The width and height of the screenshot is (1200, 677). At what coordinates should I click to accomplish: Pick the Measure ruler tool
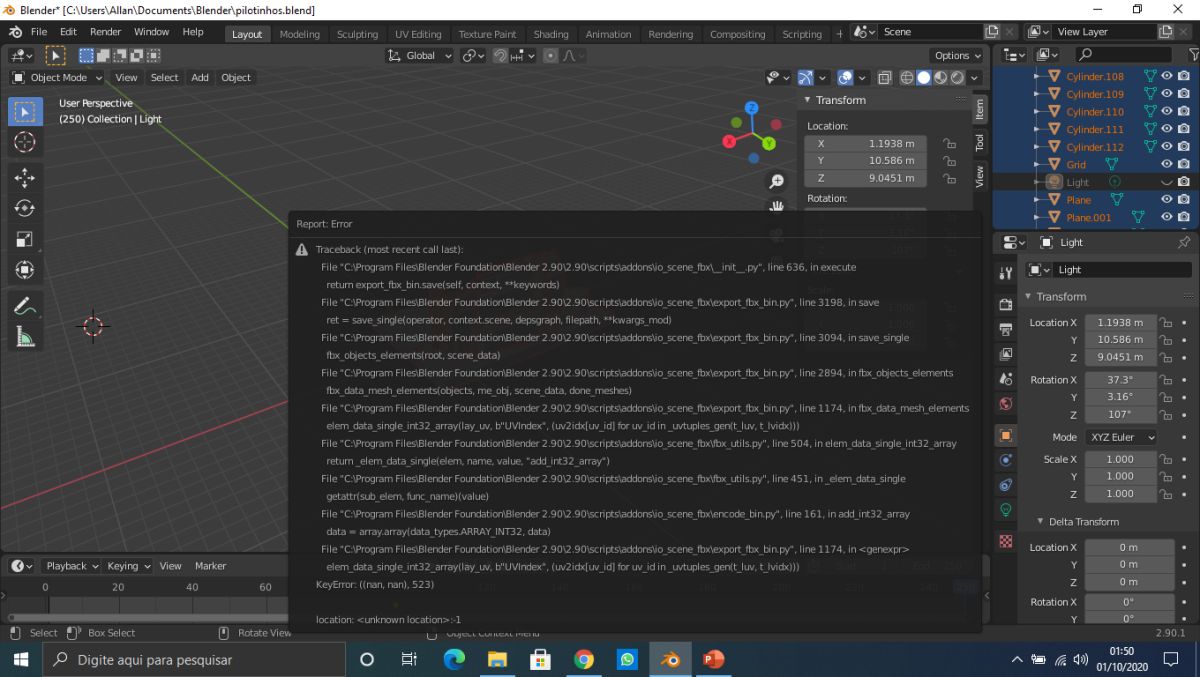pos(26,337)
